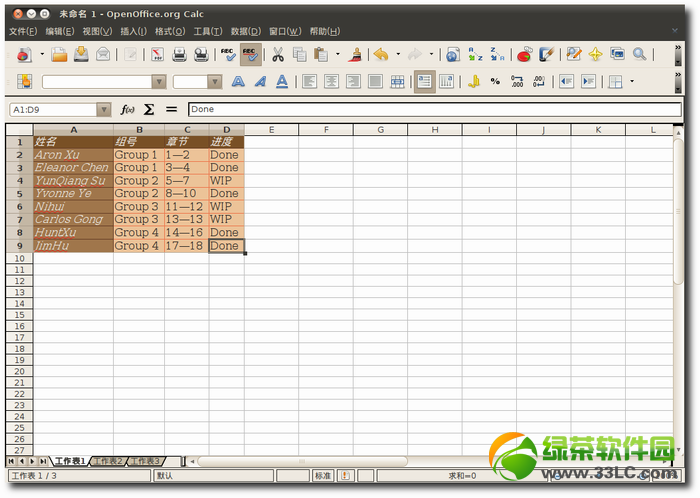
Task: Click the Print file directly icon
Action: point(179,54)
